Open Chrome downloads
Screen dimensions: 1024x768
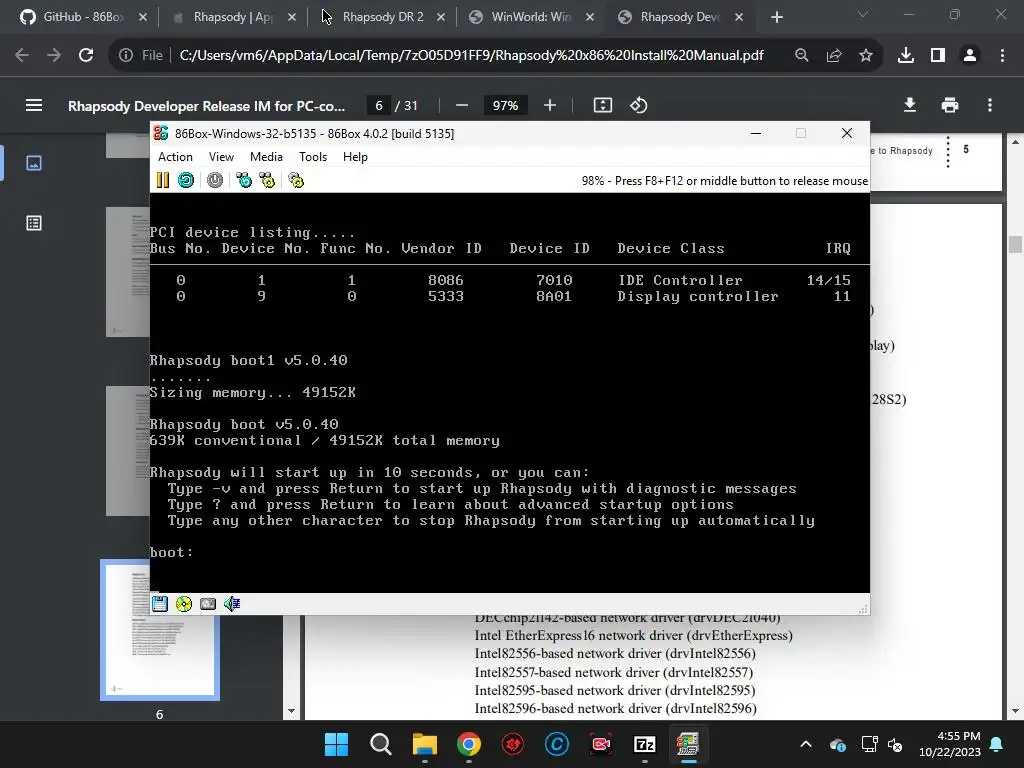[906, 56]
